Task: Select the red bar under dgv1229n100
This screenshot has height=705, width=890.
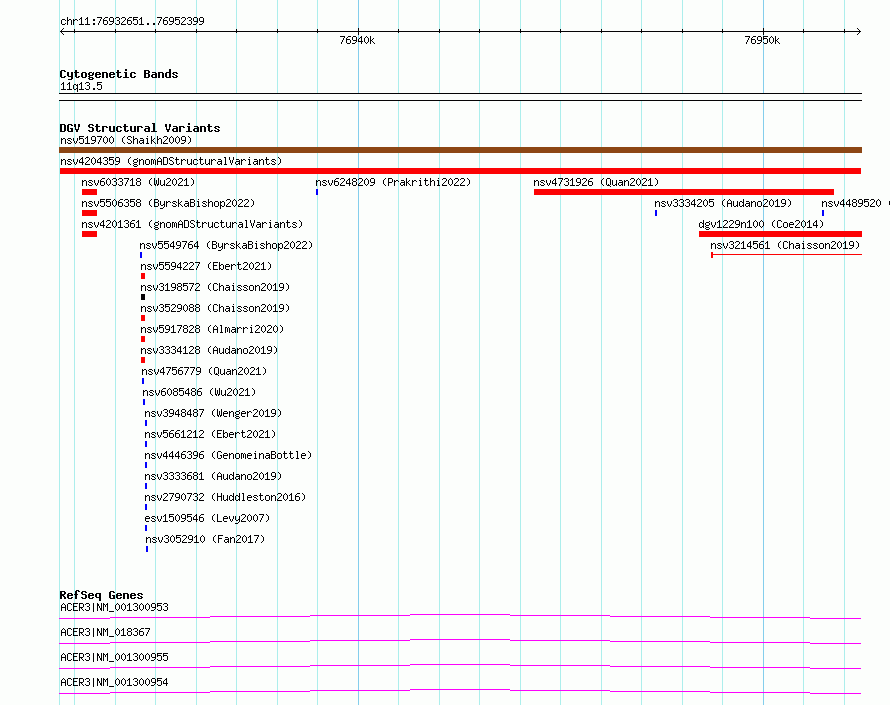Action: click(x=780, y=234)
